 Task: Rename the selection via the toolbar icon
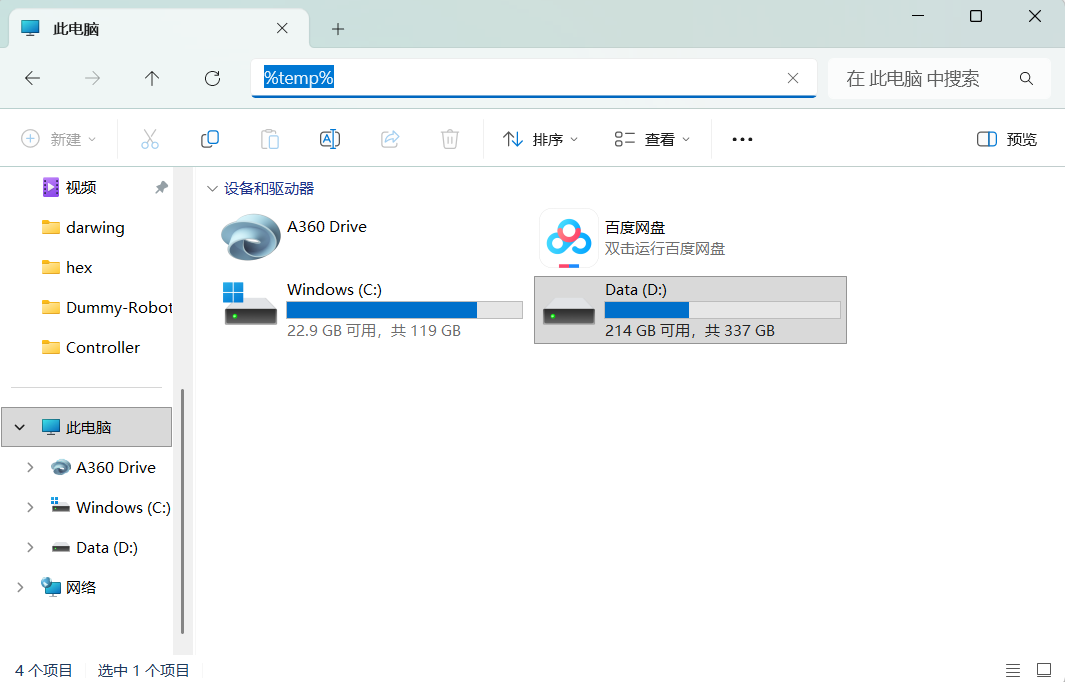tap(329, 139)
